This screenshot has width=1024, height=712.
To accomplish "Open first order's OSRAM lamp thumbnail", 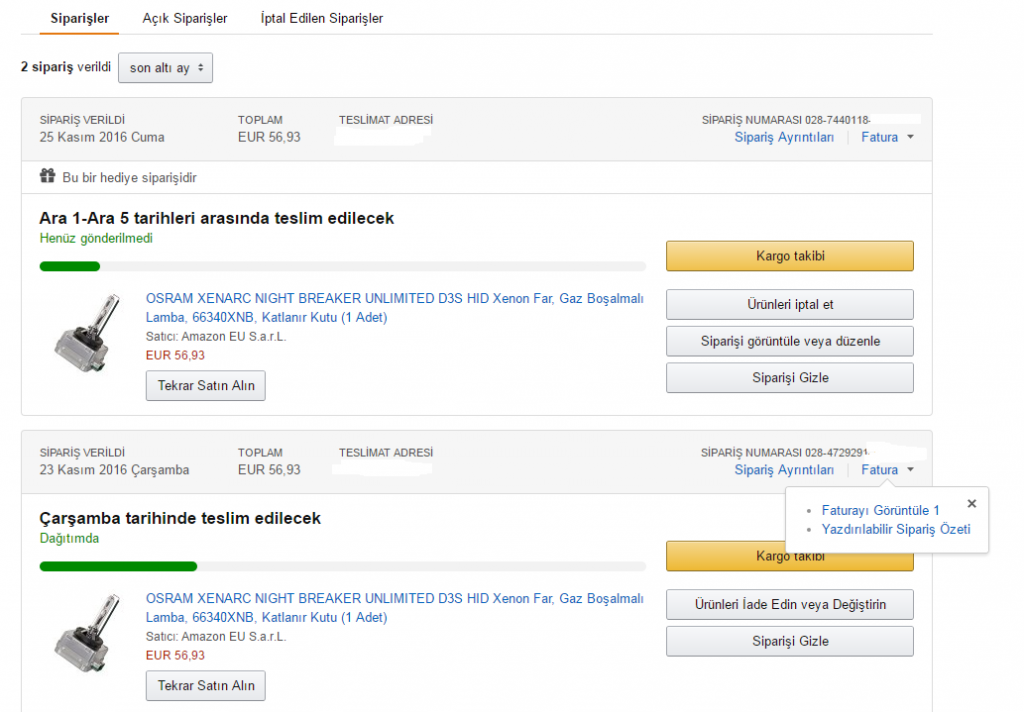I will 88,332.
